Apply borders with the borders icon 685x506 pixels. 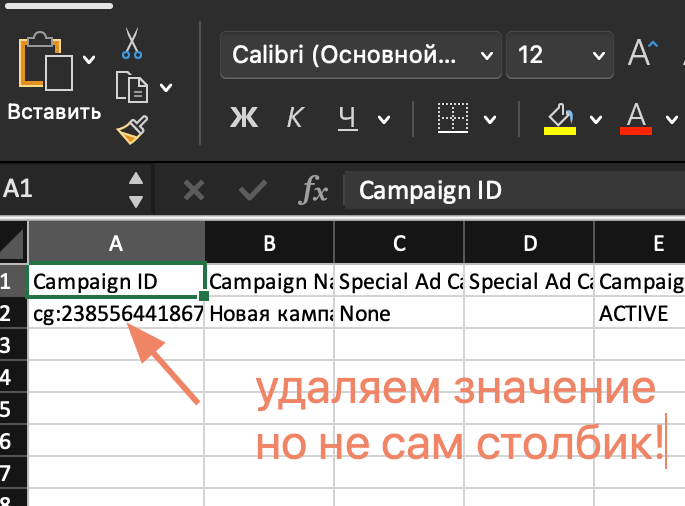tap(453, 118)
